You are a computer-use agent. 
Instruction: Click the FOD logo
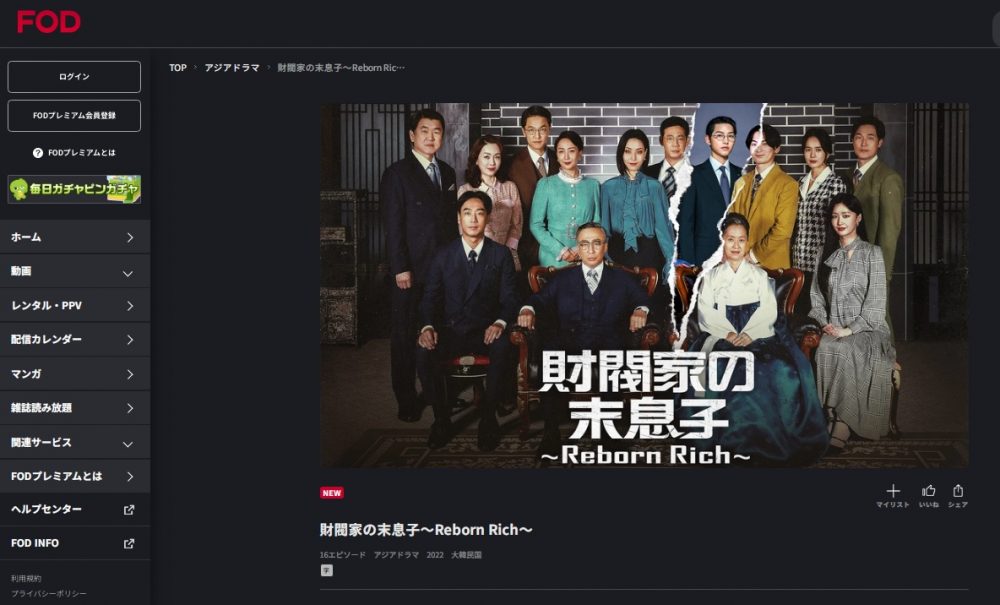(x=48, y=22)
